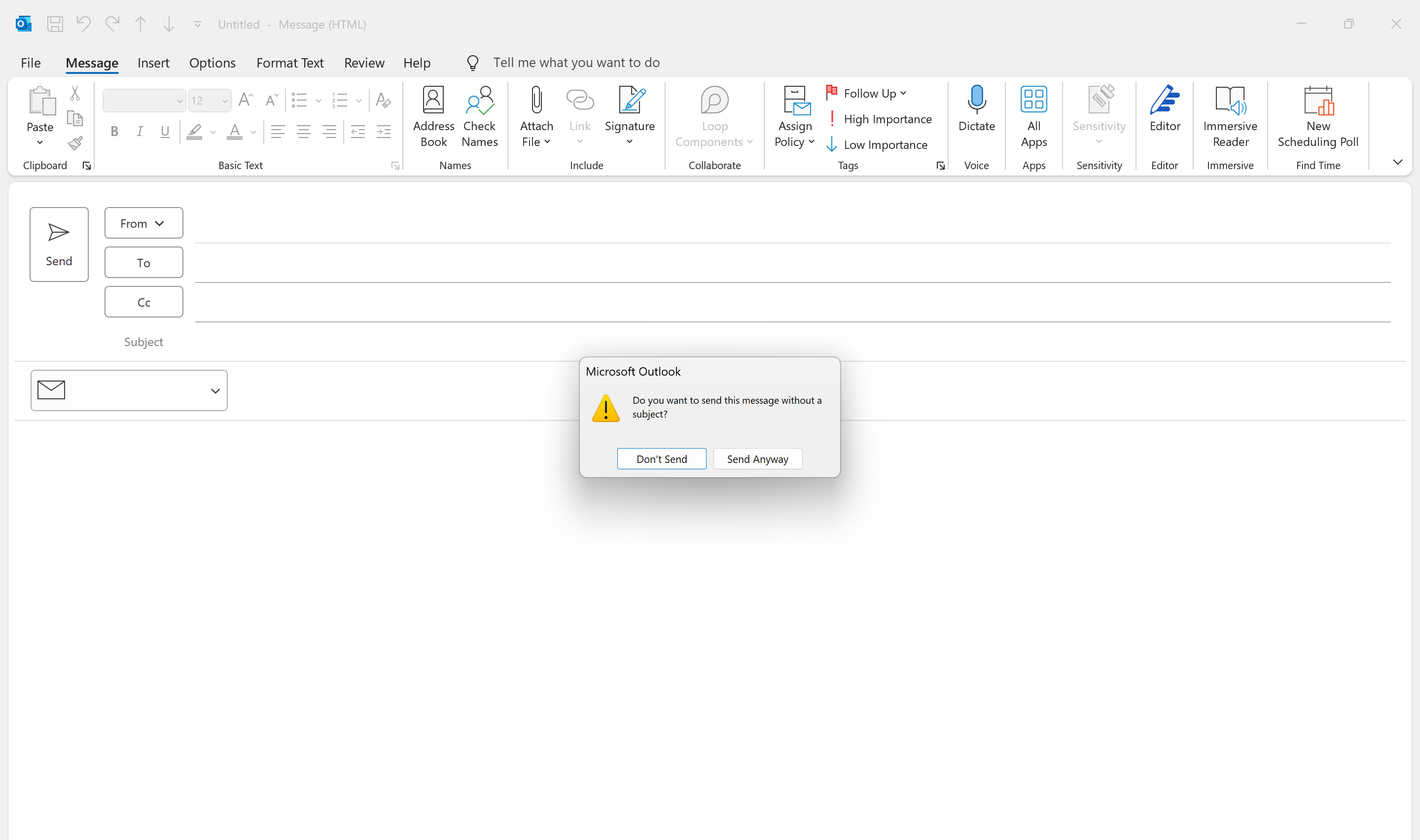
Task: Click the Save icon in title bar
Action: tap(55, 24)
